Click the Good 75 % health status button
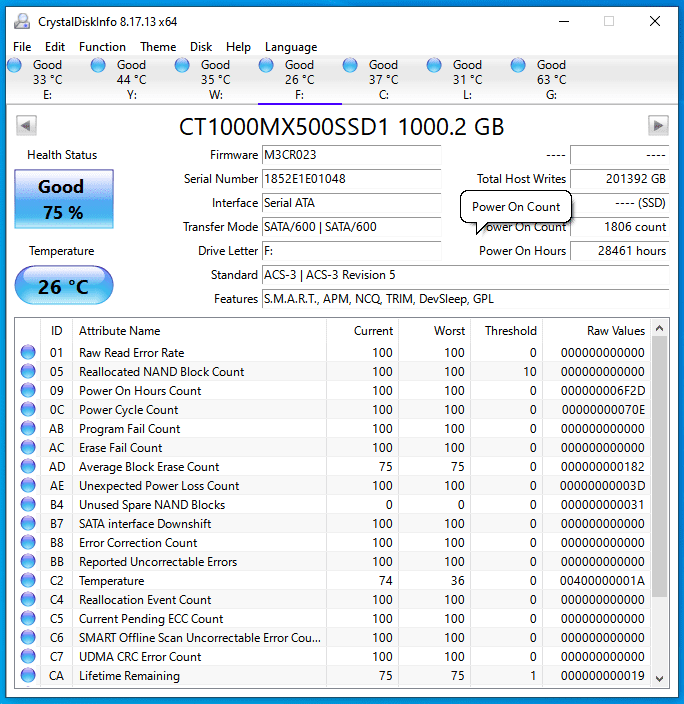 click(x=64, y=199)
